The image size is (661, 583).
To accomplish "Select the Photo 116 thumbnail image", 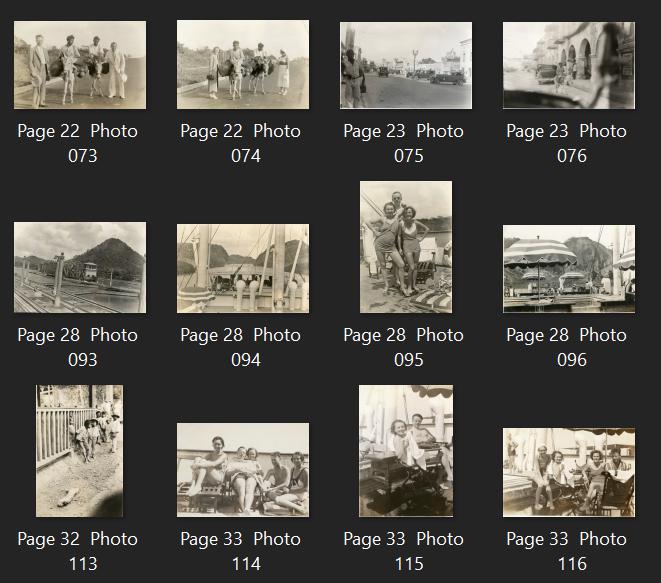I will click(x=568, y=472).
